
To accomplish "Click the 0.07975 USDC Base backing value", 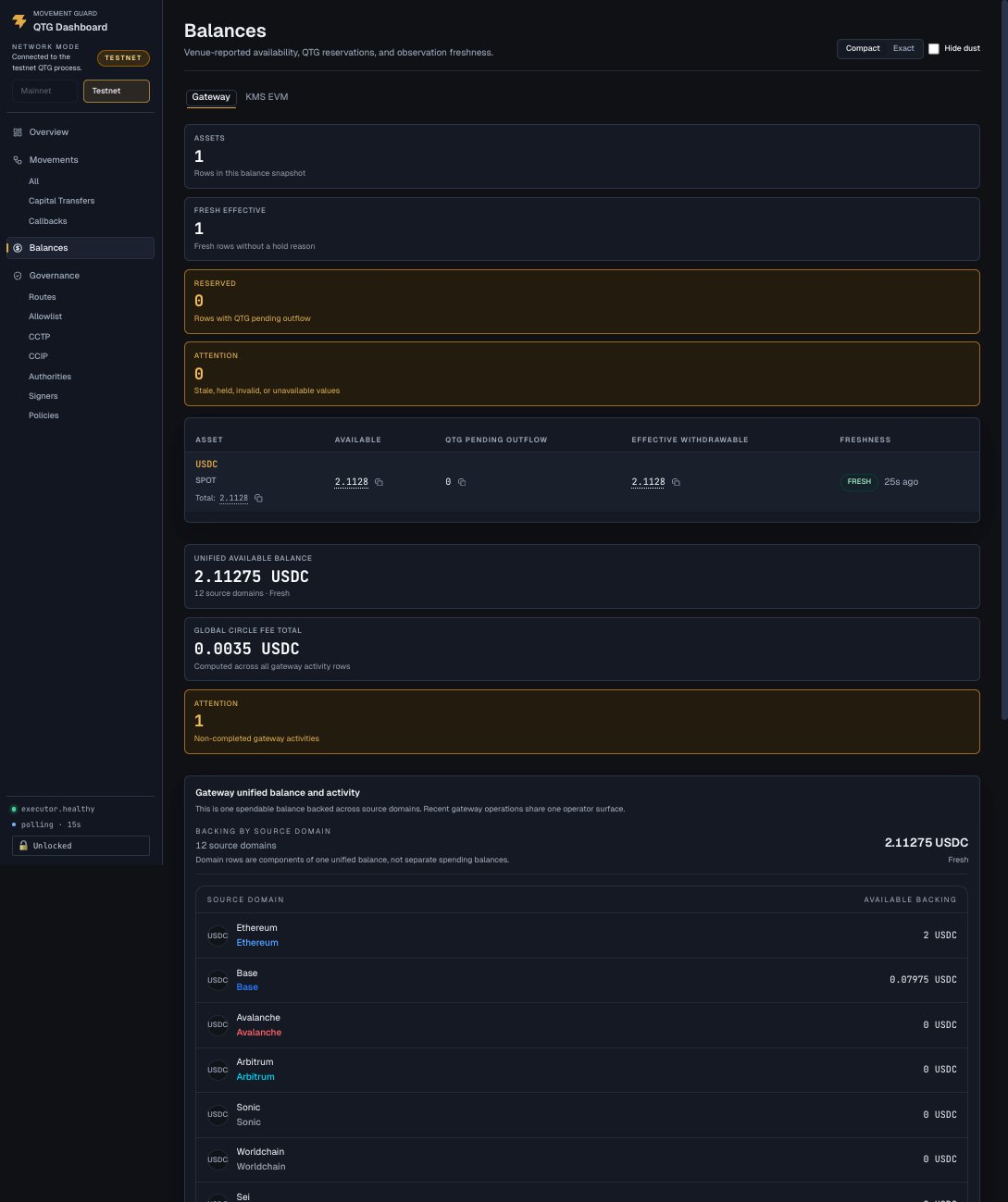I will click(923, 980).
